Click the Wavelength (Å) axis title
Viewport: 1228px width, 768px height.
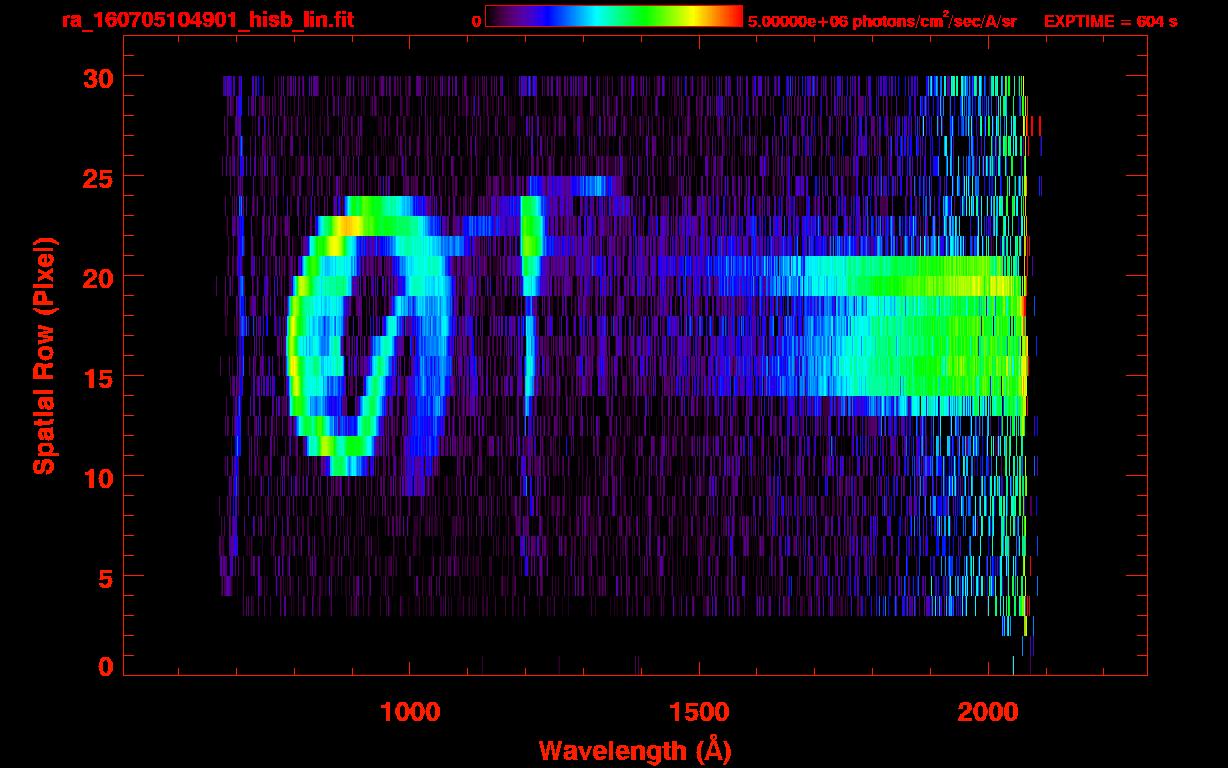pyautogui.click(x=635, y=750)
